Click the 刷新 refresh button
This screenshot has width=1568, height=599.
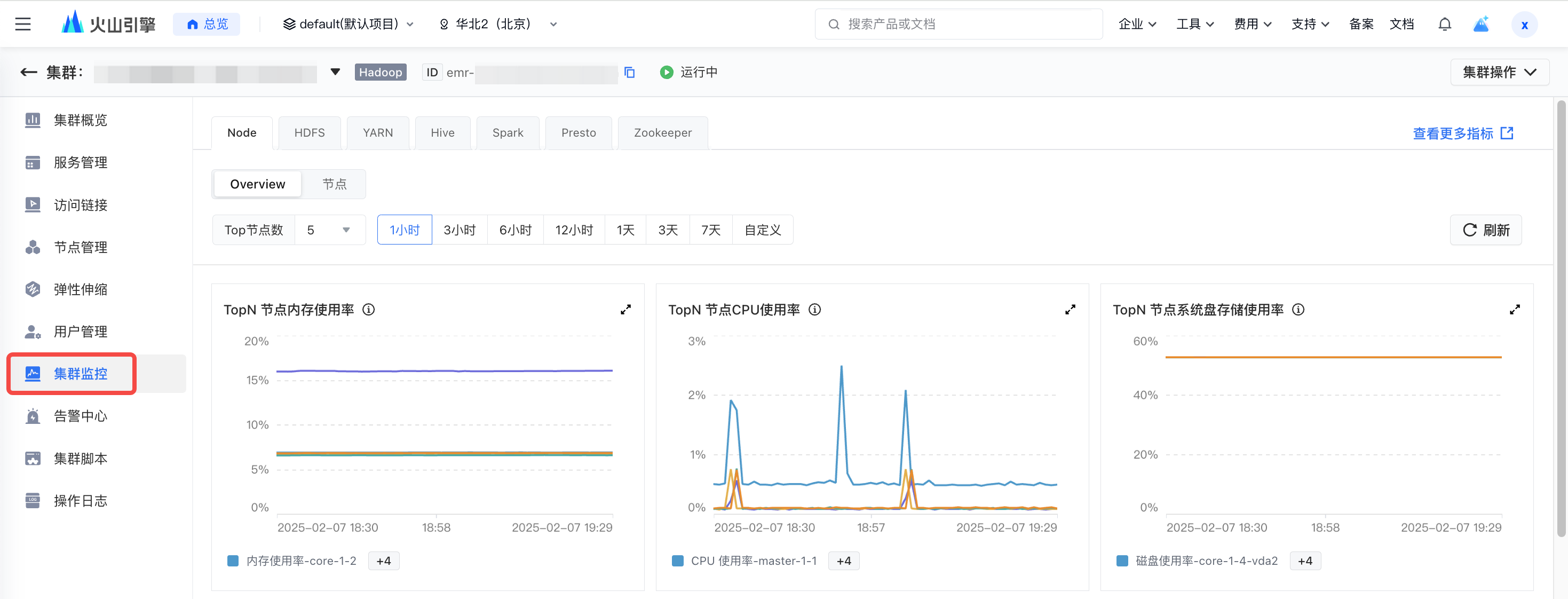(1486, 230)
